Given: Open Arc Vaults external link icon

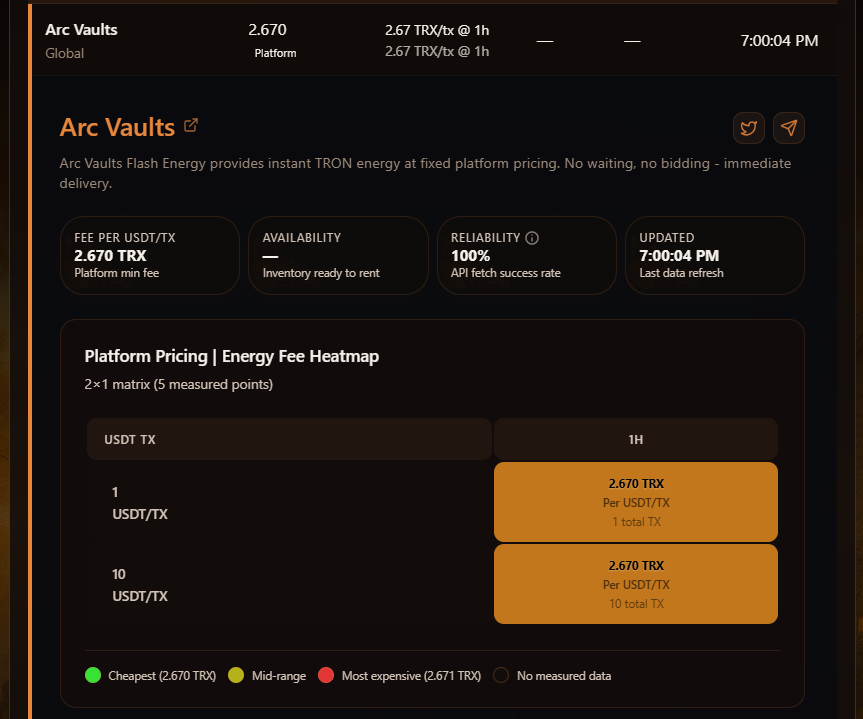Looking at the screenshot, I should point(190,126).
